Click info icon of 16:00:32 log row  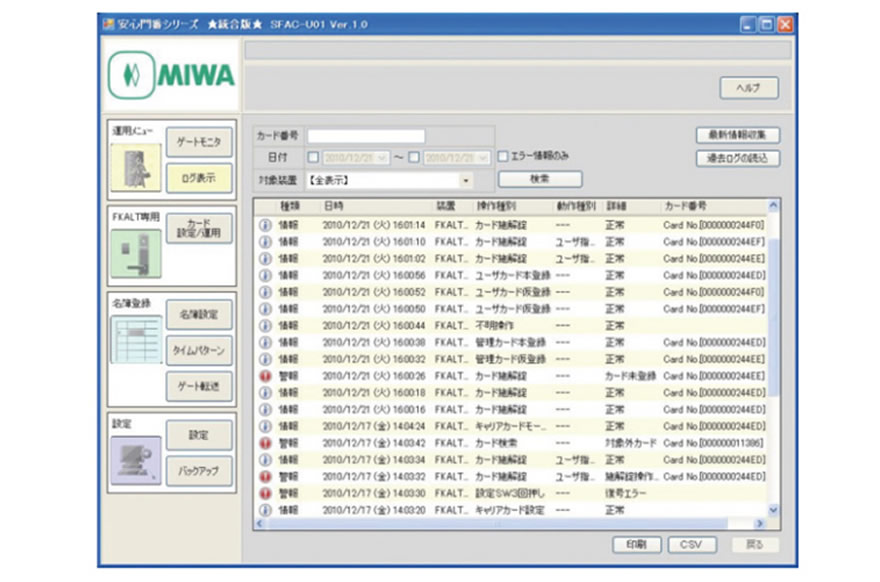pyautogui.click(x=265, y=359)
